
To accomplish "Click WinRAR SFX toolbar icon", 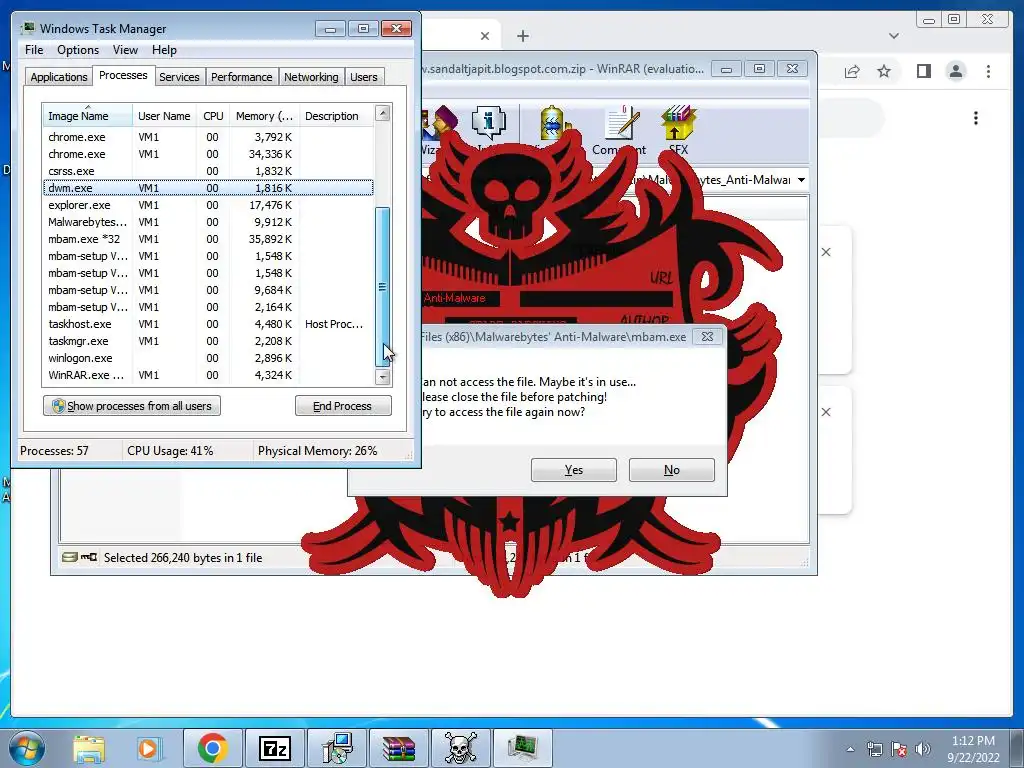I will pyautogui.click(x=679, y=130).
